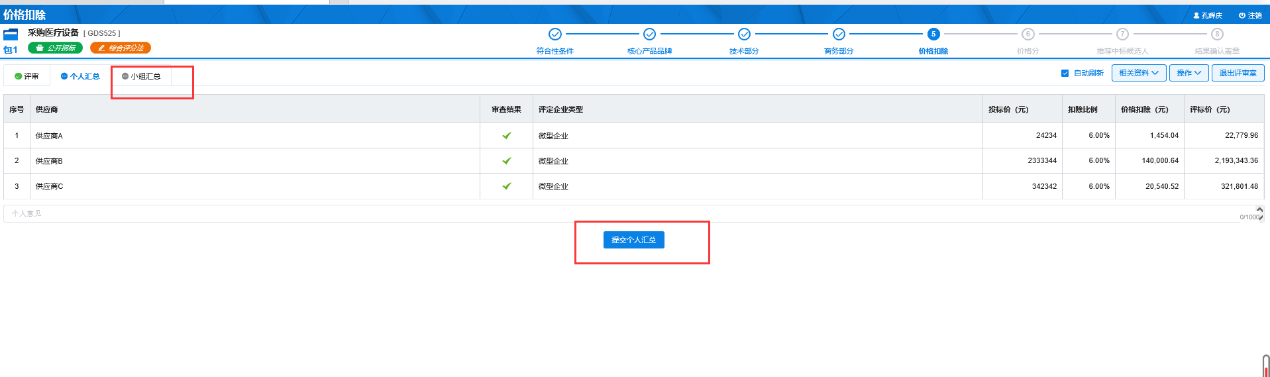Toggle the 自动刷新 checkbox

[x=1065, y=73]
